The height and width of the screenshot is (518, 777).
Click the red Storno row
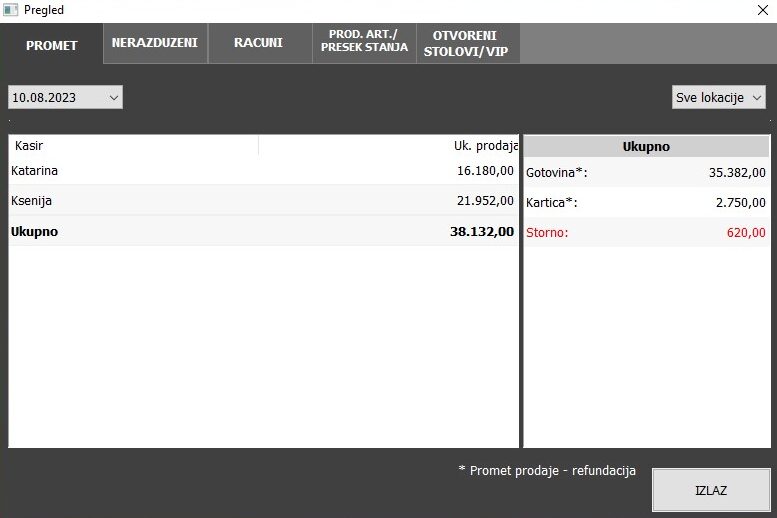tap(646, 232)
